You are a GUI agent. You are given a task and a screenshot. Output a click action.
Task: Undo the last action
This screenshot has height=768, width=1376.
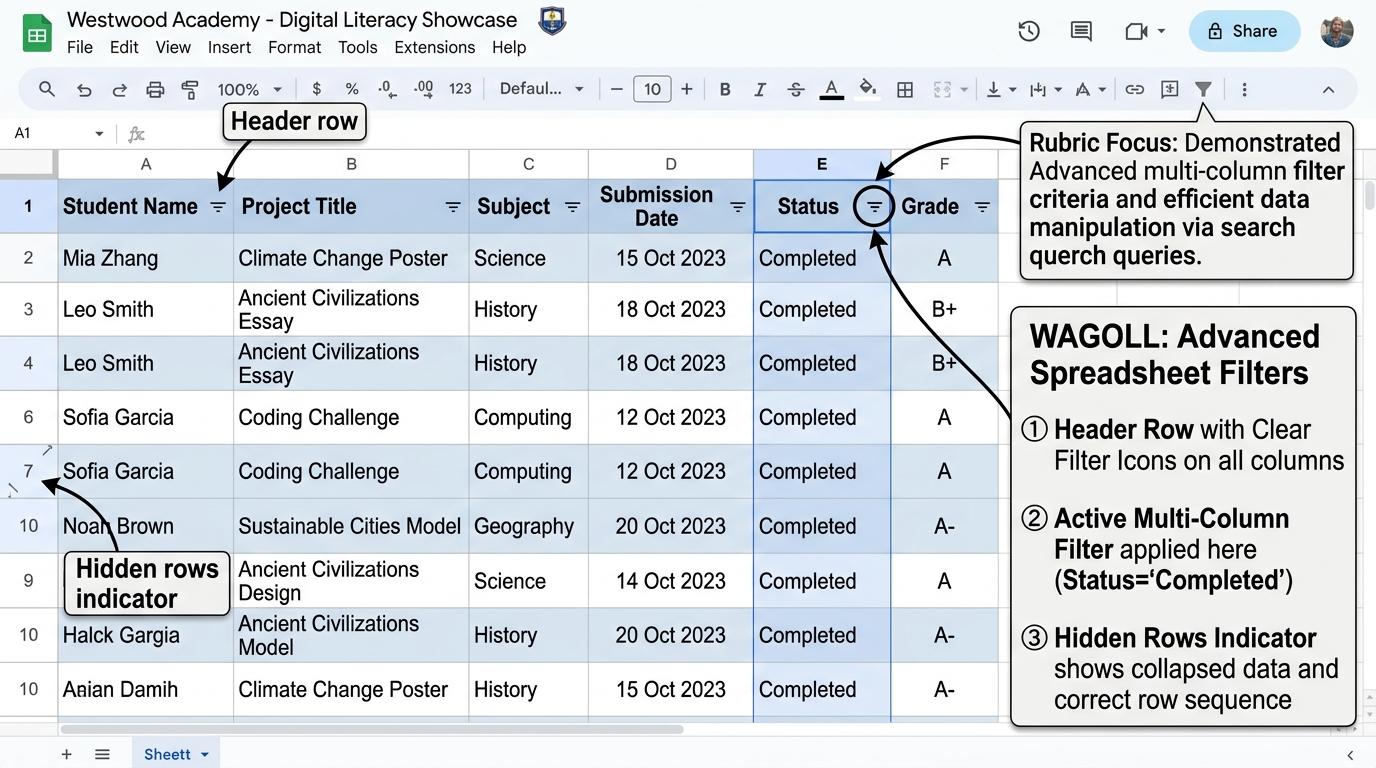pos(84,90)
